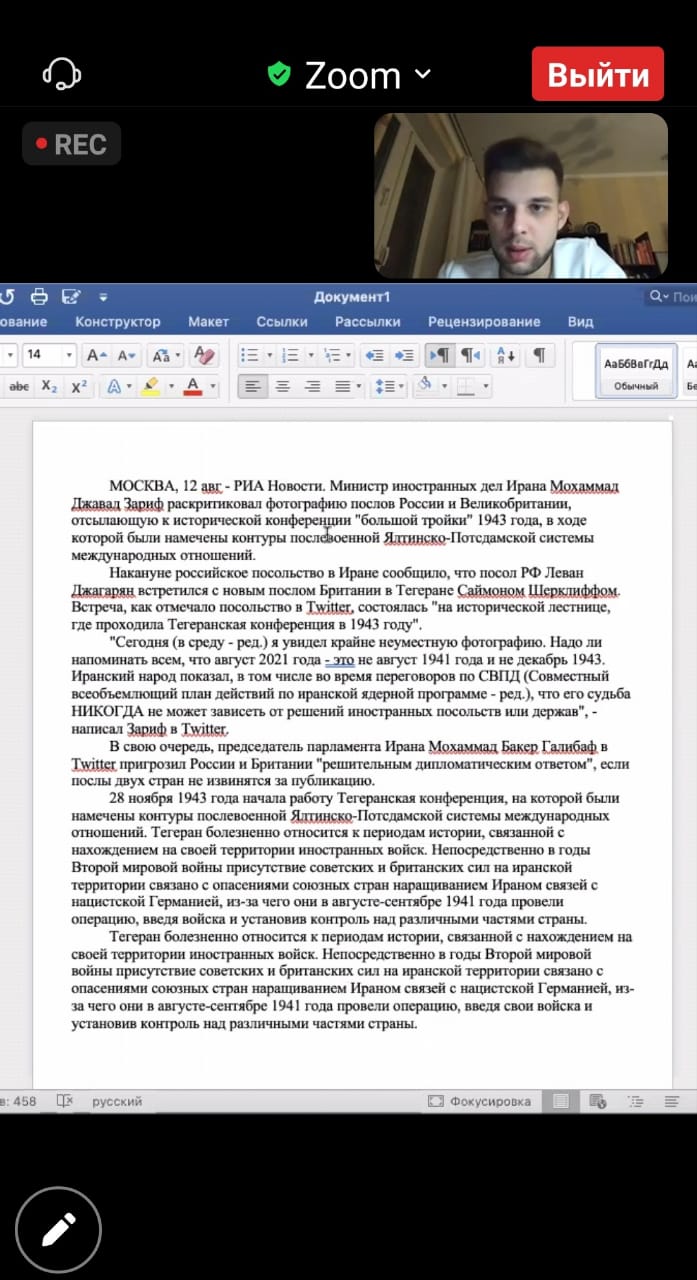Expand the Zoom meeting info chevron

pos(422,74)
